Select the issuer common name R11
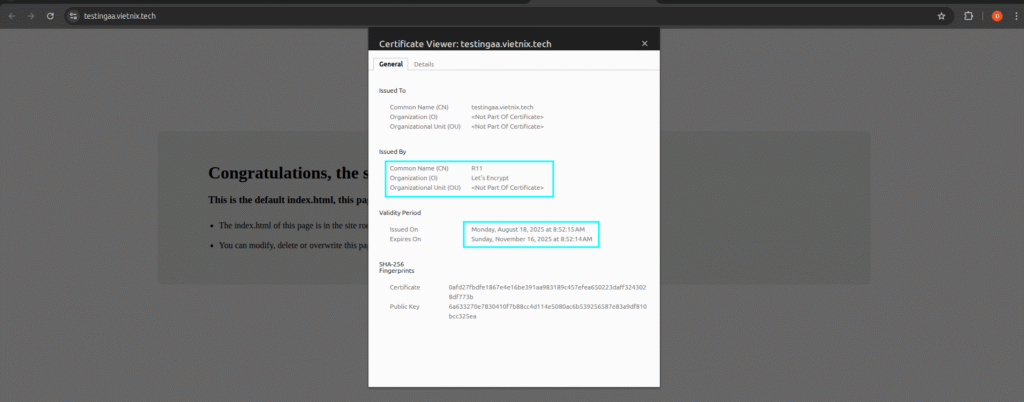Screen dimensions: 1024x402 tap(477, 168)
